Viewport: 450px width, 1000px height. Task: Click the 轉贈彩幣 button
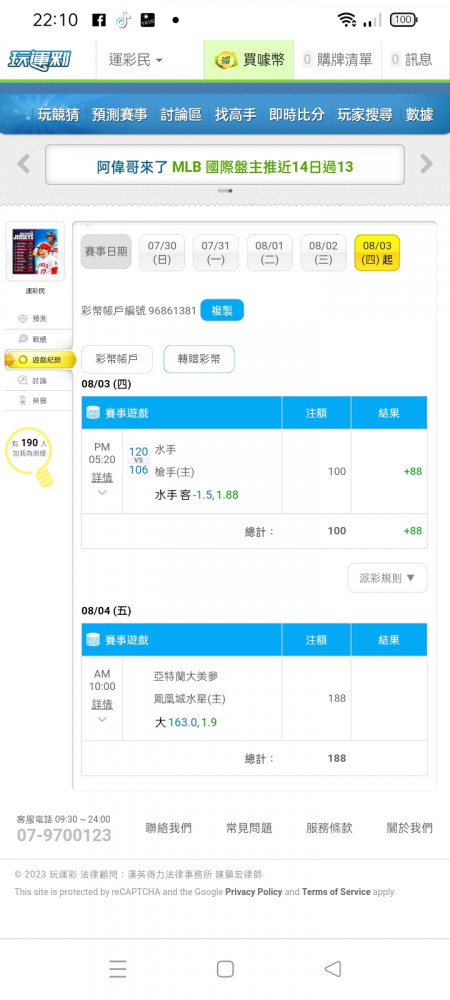coord(199,359)
